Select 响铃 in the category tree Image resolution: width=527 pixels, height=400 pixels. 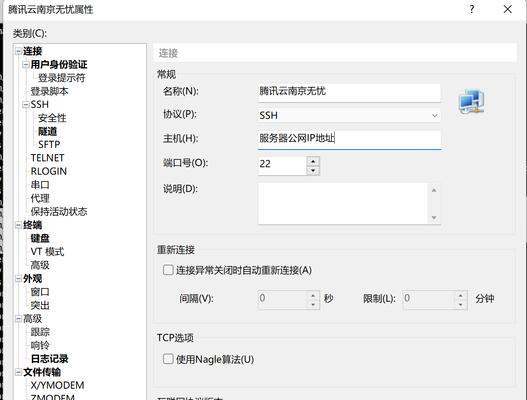(40, 345)
